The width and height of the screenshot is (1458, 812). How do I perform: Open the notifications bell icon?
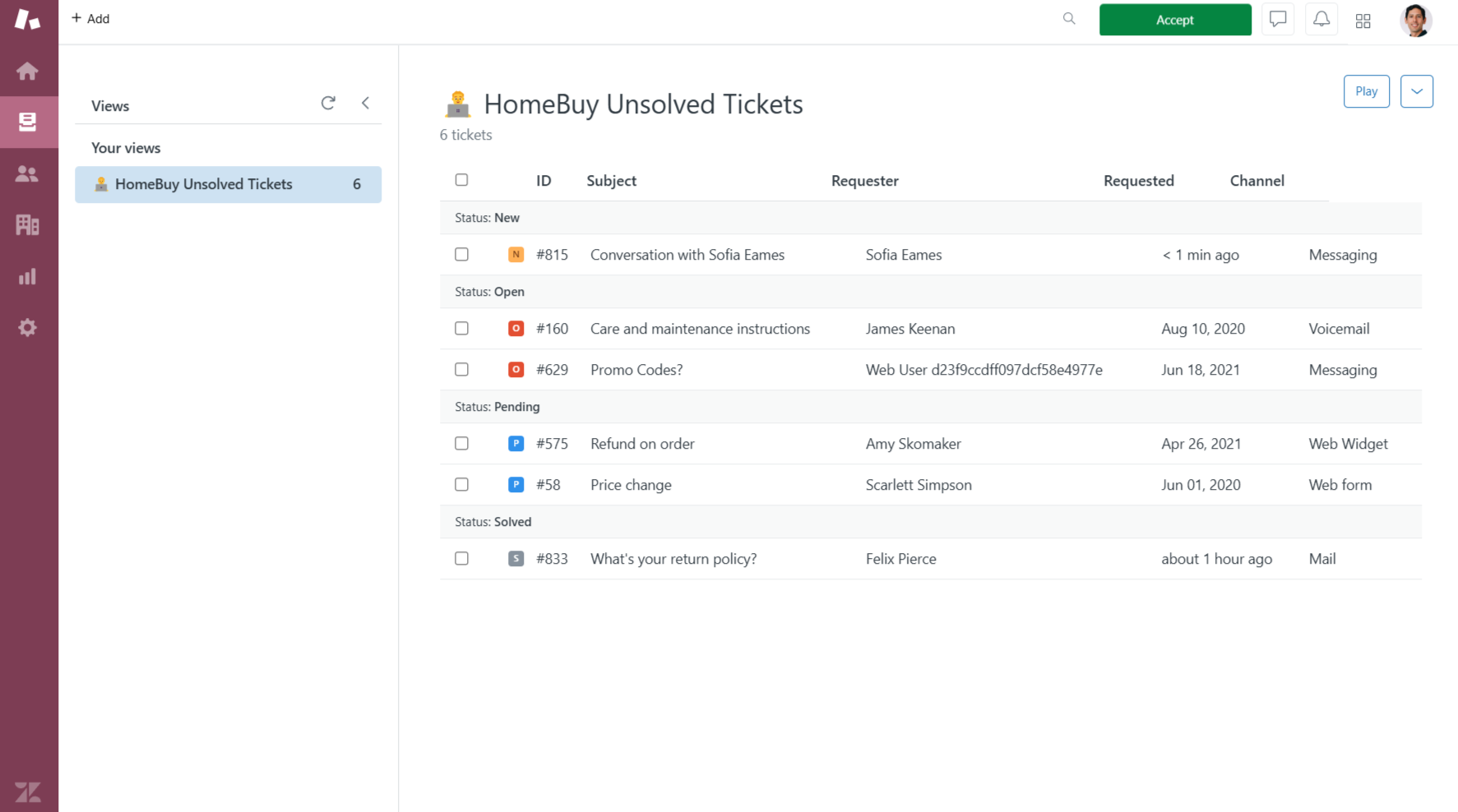point(1321,19)
